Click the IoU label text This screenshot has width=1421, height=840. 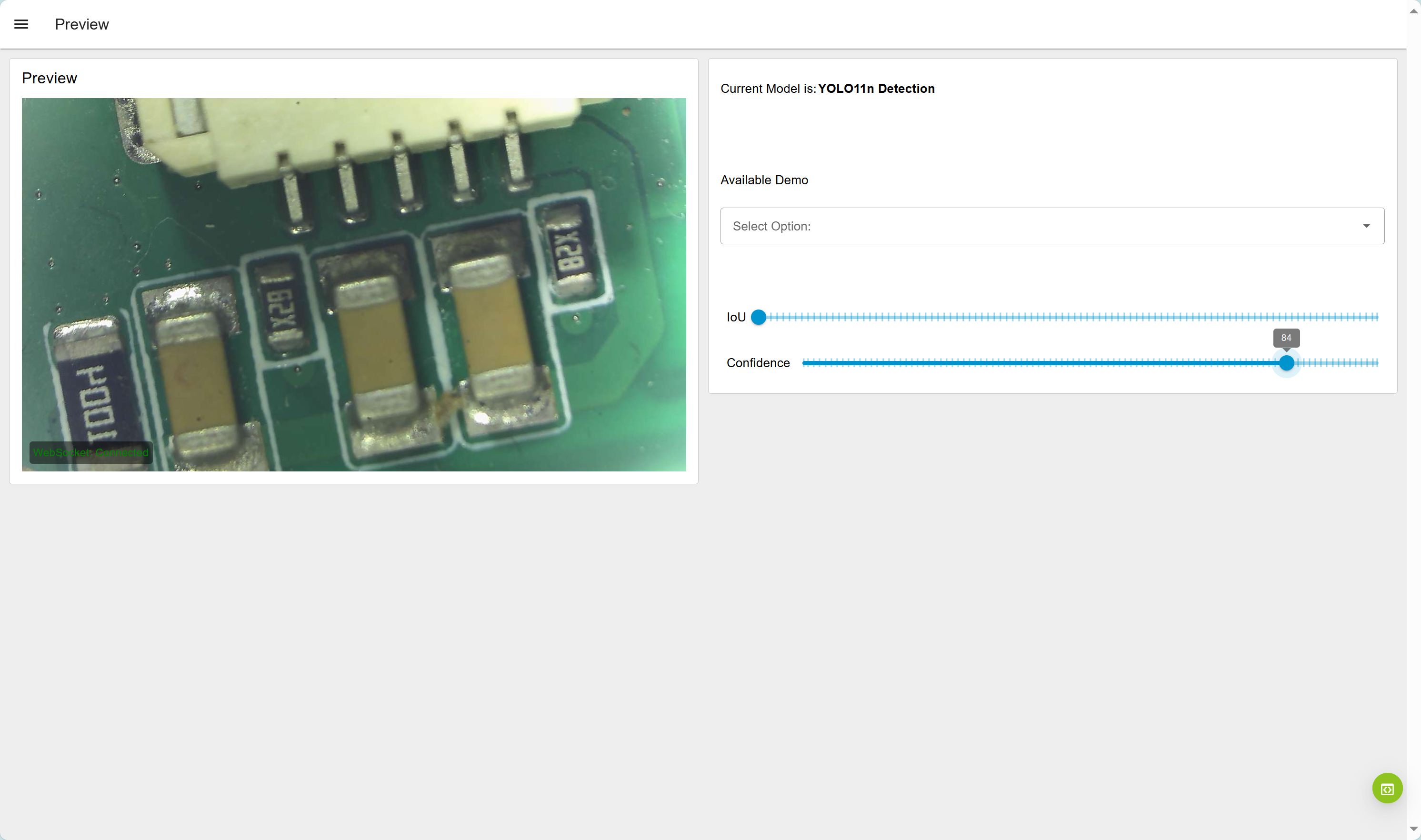[736, 318]
